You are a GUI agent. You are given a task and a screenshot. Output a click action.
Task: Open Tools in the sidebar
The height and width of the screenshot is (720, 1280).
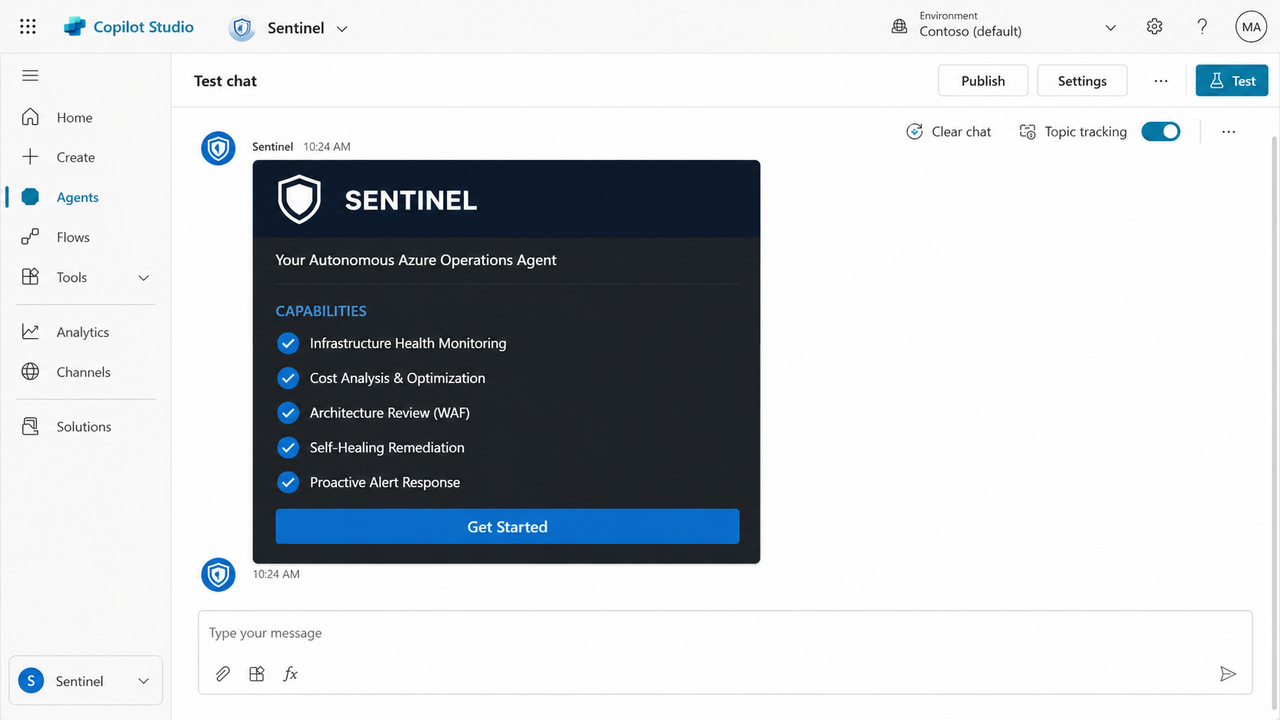(72, 277)
